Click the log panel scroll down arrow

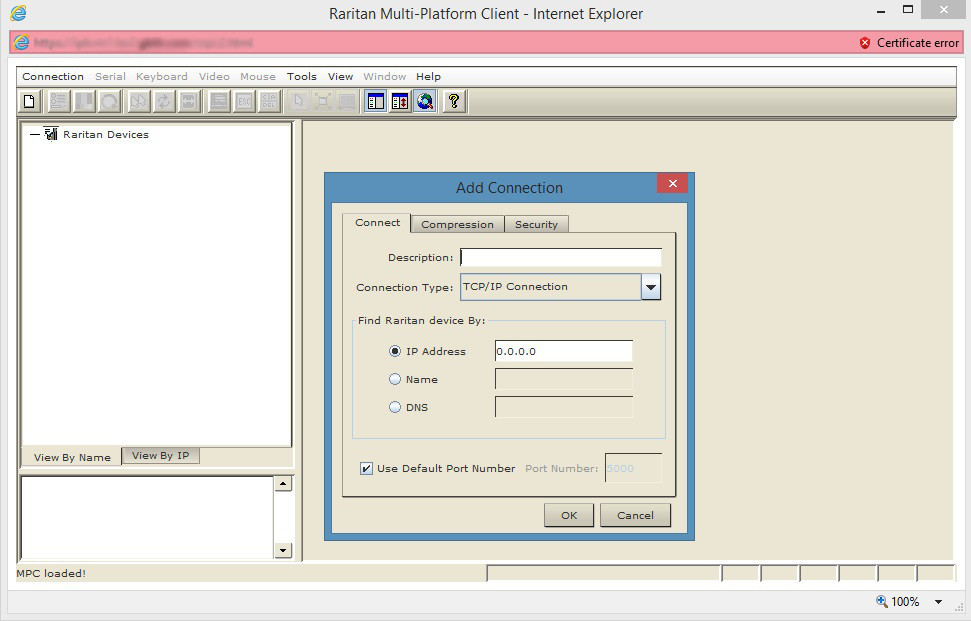283,550
